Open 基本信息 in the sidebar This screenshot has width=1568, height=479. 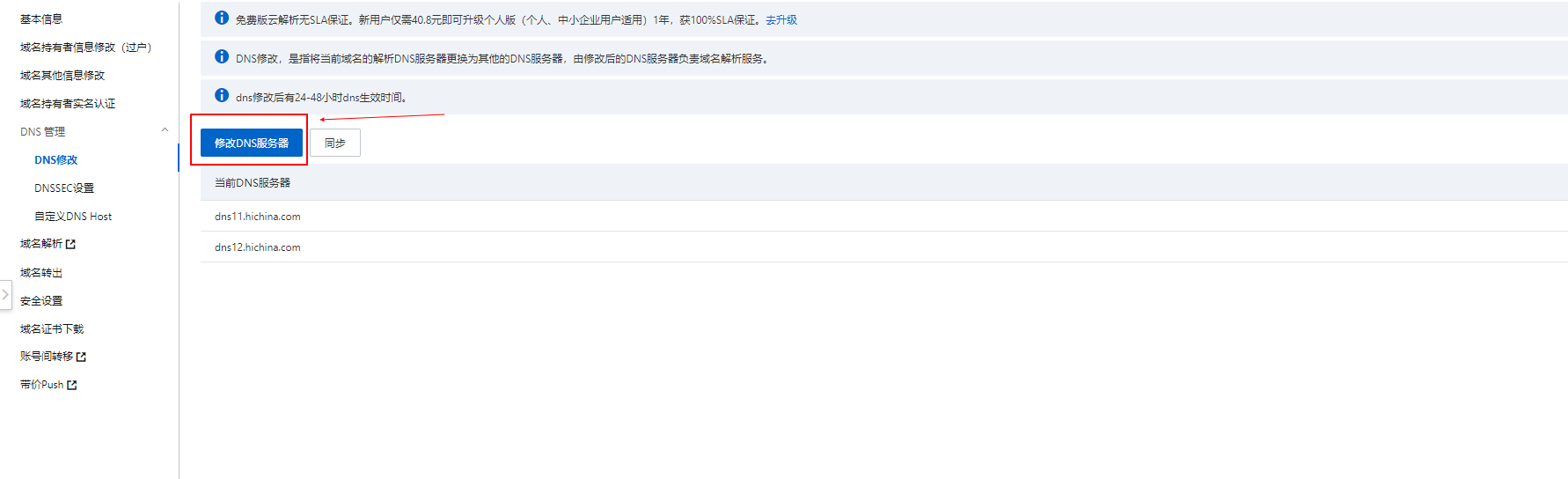[41, 18]
